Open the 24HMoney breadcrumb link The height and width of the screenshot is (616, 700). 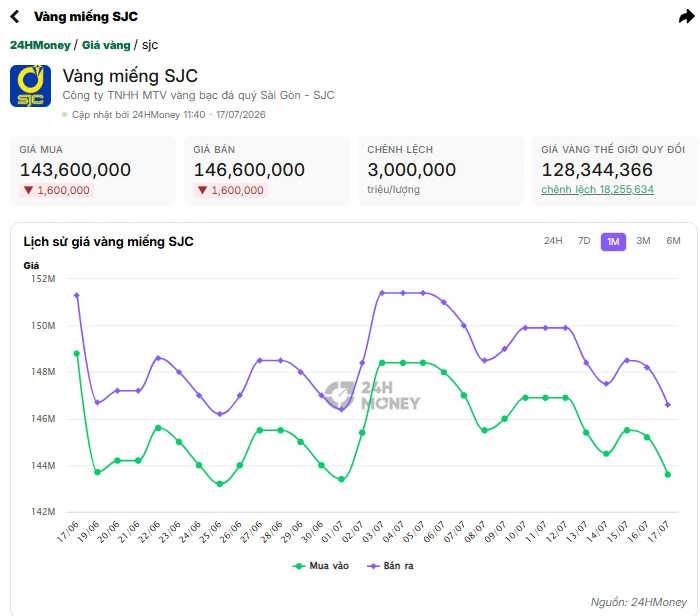(40, 45)
